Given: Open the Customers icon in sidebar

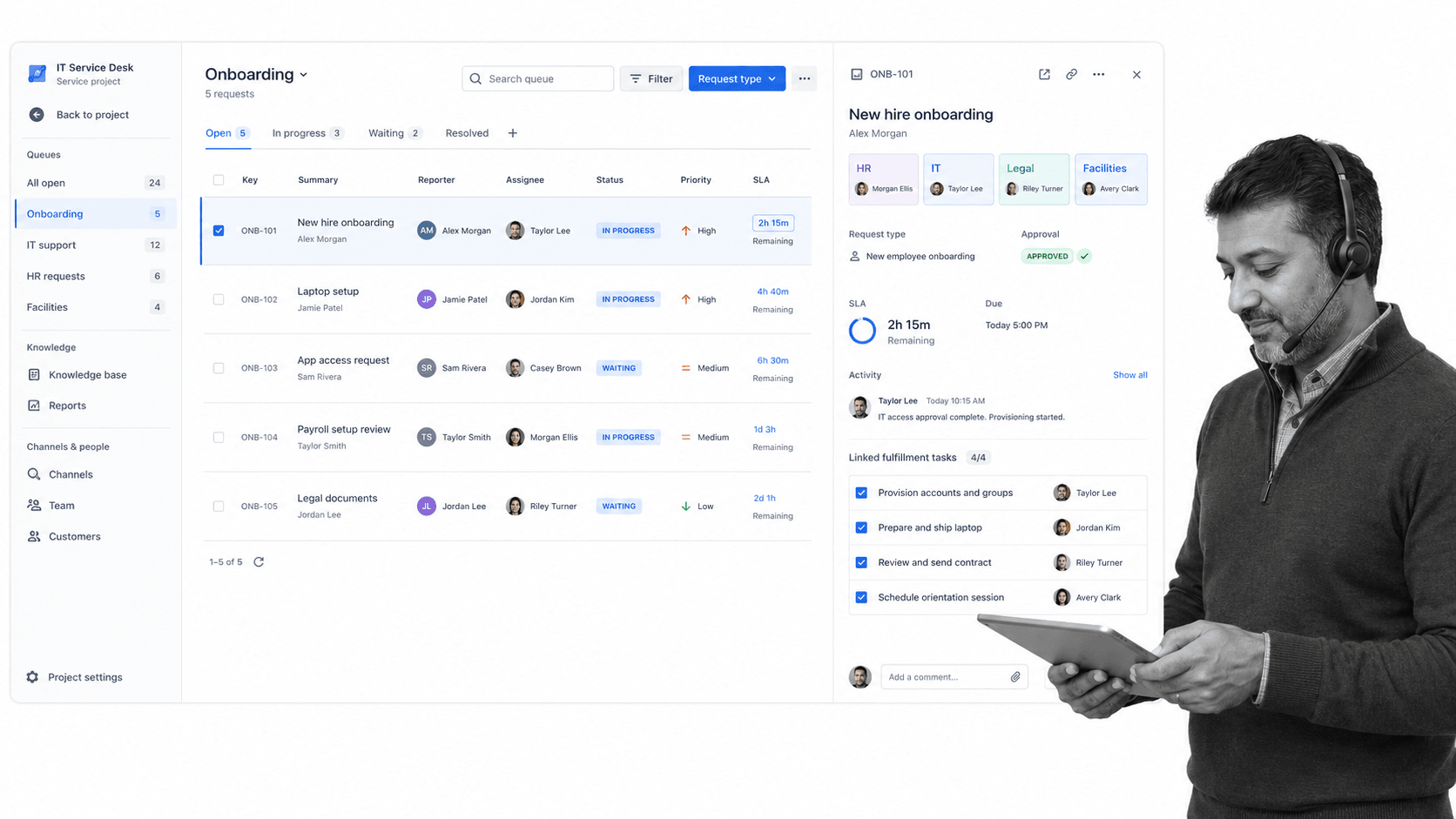Looking at the screenshot, I should [34, 537].
